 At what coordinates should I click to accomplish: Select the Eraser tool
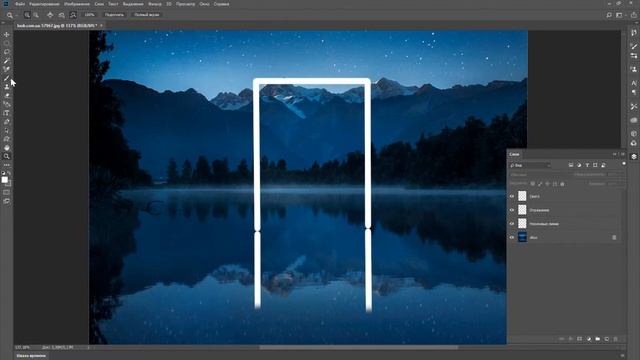pyautogui.click(x=7, y=96)
